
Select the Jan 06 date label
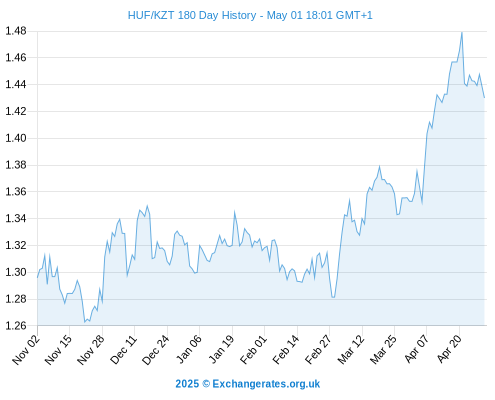click(x=188, y=349)
